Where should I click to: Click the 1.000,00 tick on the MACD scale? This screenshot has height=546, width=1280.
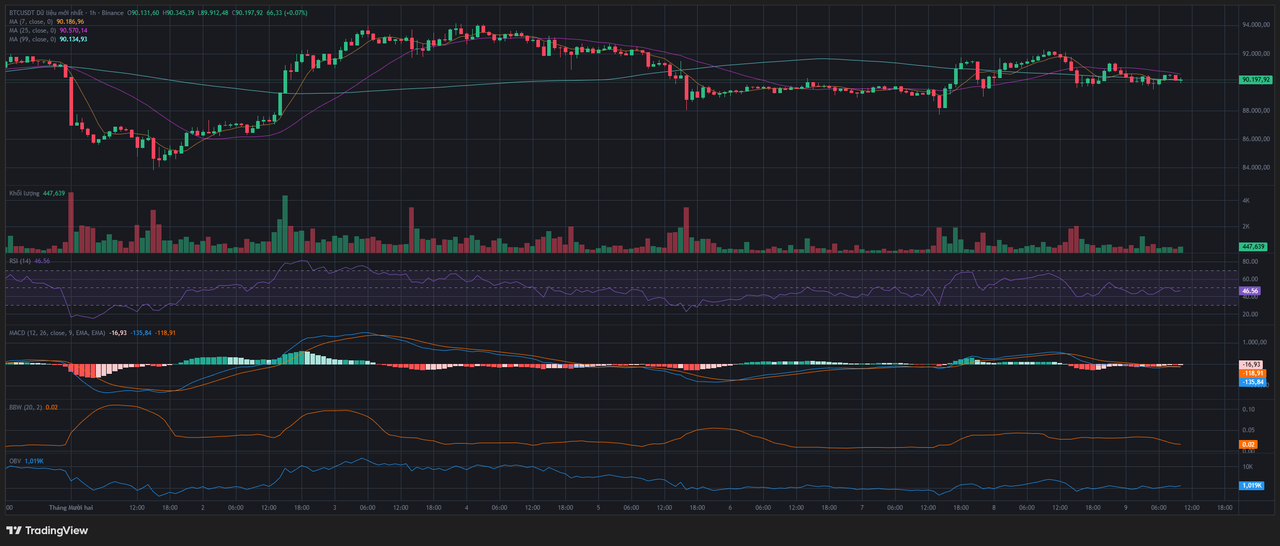coord(1255,342)
